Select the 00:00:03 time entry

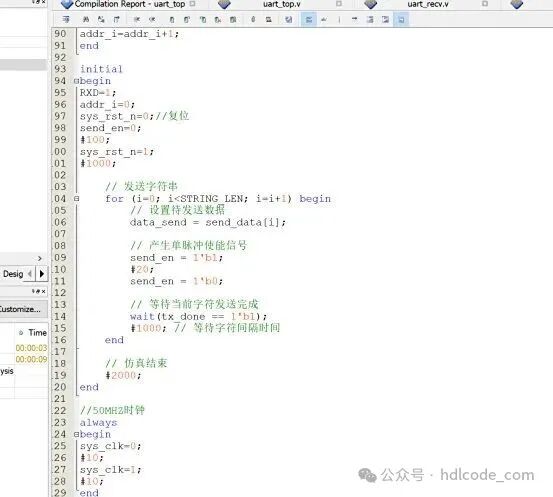click(x=31, y=348)
